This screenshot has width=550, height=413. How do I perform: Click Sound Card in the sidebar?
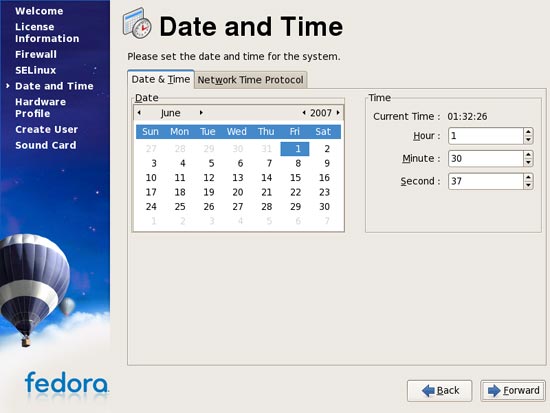tap(46, 145)
